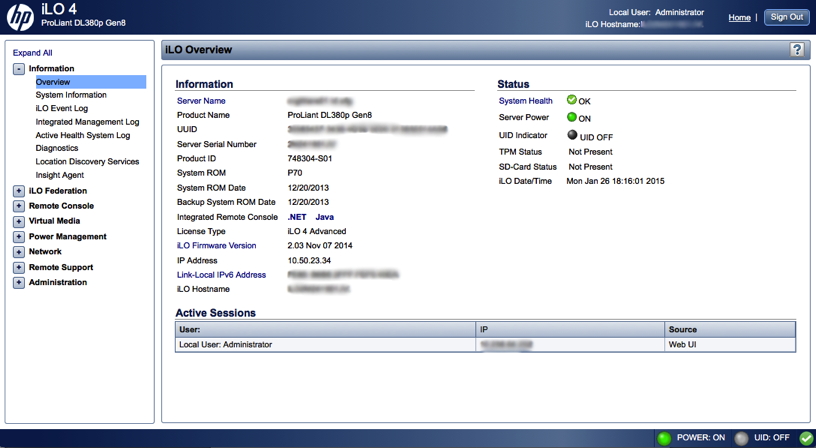
Task: Click the TPM Status 'Not Present' value
Action: click(590, 152)
